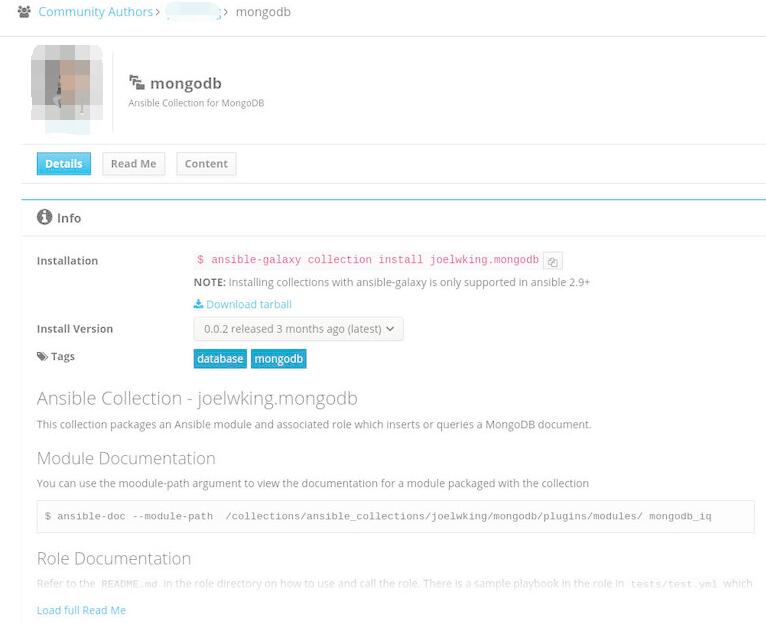Click the Info circle icon
The height and width of the screenshot is (623, 766).
tap(44, 217)
